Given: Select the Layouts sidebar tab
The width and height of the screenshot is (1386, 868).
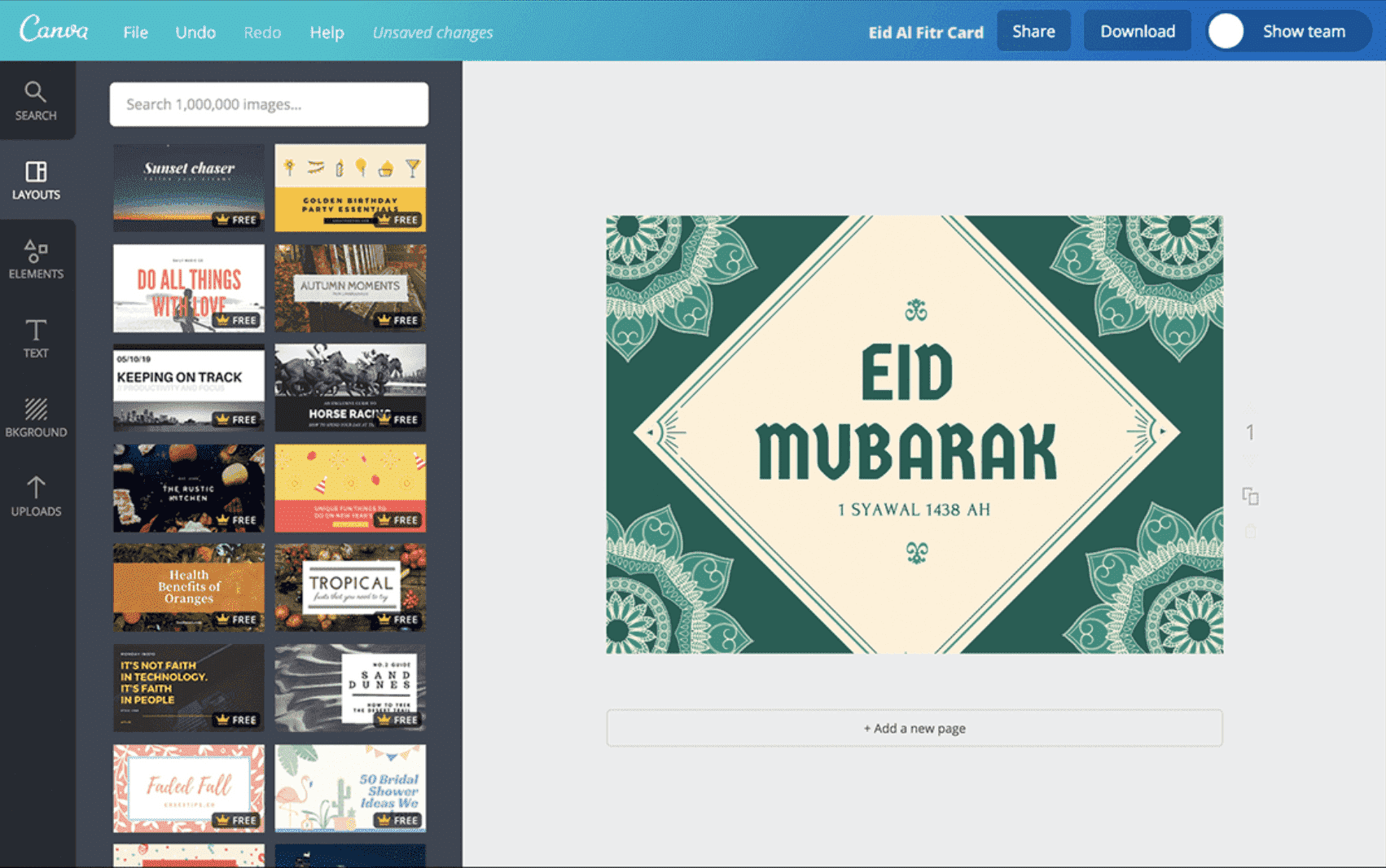Looking at the screenshot, I should point(36,180).
